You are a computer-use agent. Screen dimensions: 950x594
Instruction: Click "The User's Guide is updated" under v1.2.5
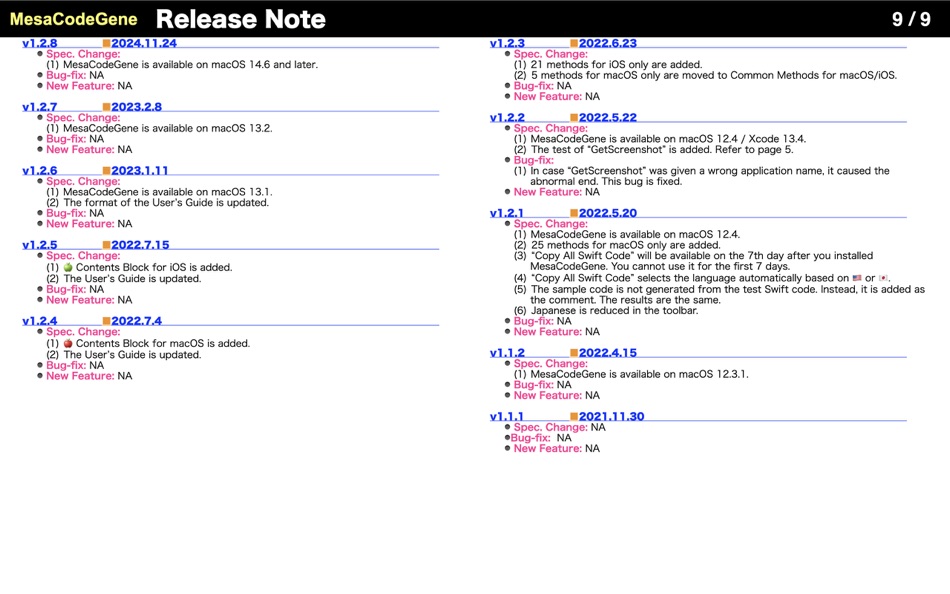[132, 279]
